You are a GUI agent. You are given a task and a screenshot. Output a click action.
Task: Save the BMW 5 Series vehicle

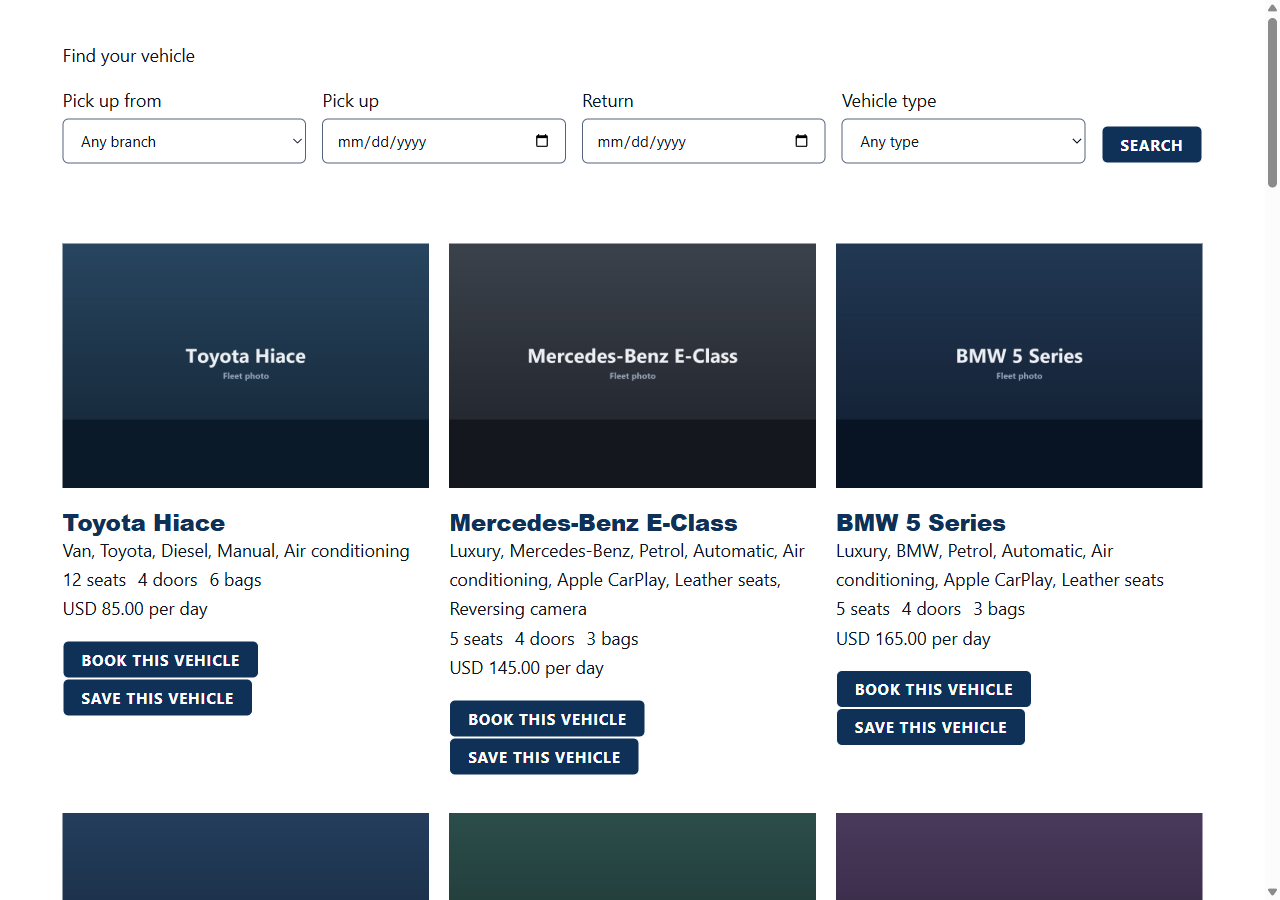pos(931,727)
